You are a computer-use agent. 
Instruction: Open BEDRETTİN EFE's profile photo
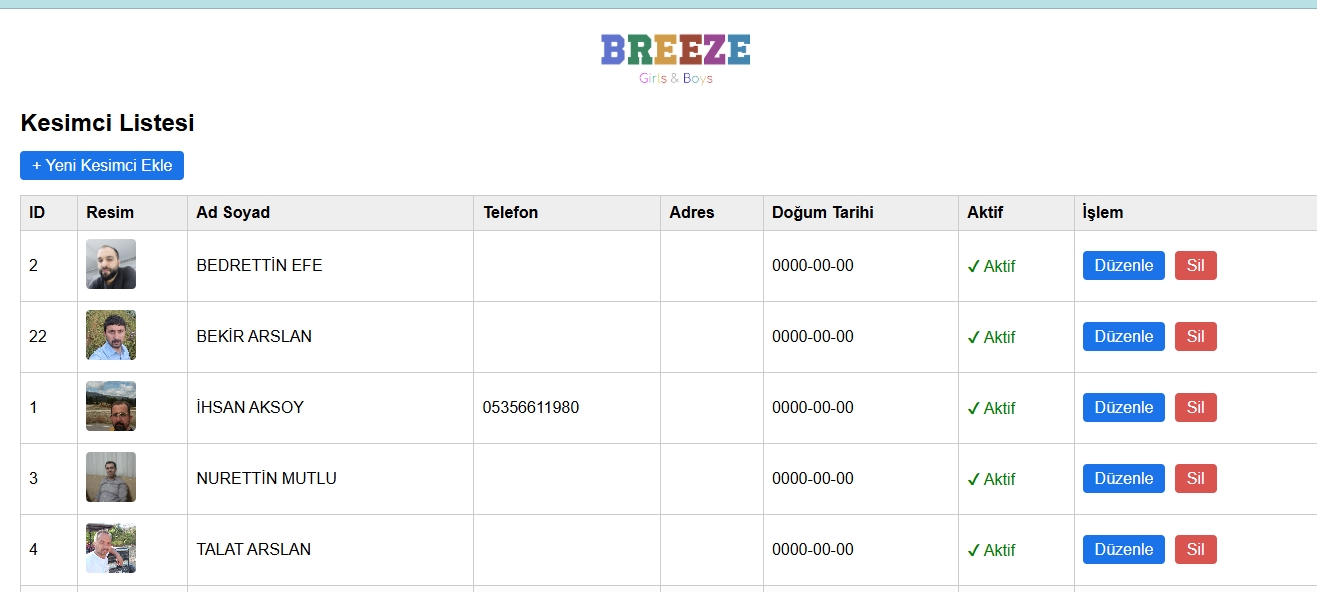click(111, 264)
